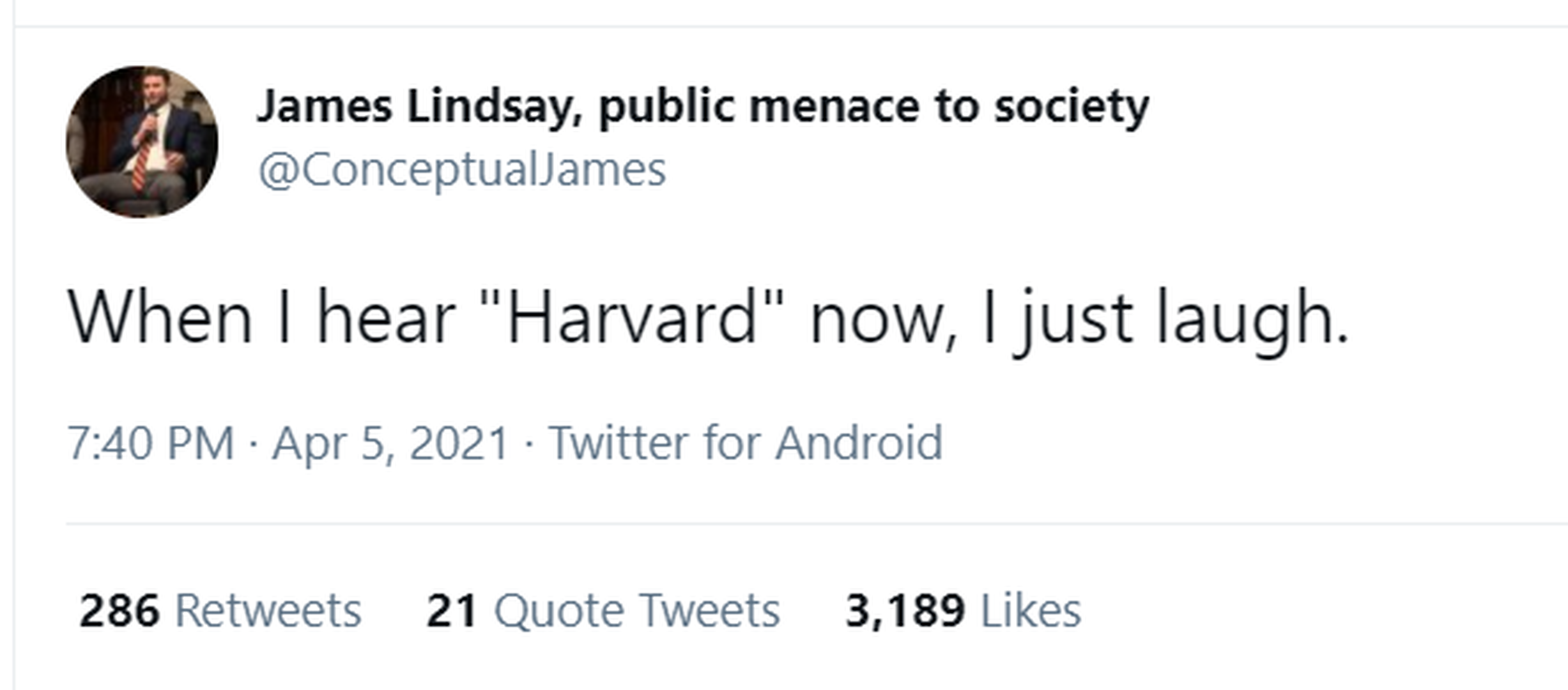The image size is (1568, 690).
Task: Click the number 286 before Retweets
Action: point(119,611)
